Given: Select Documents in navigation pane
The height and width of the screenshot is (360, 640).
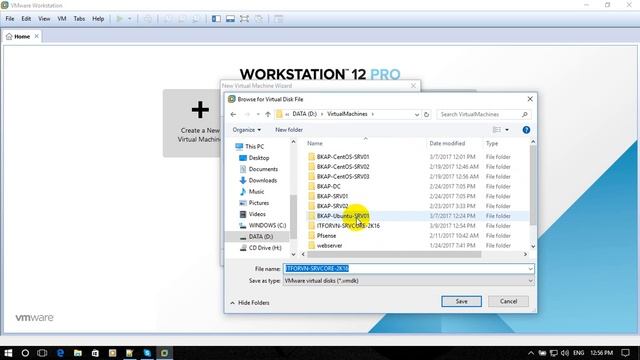Looking at the screenshot, I should (263, 169).
